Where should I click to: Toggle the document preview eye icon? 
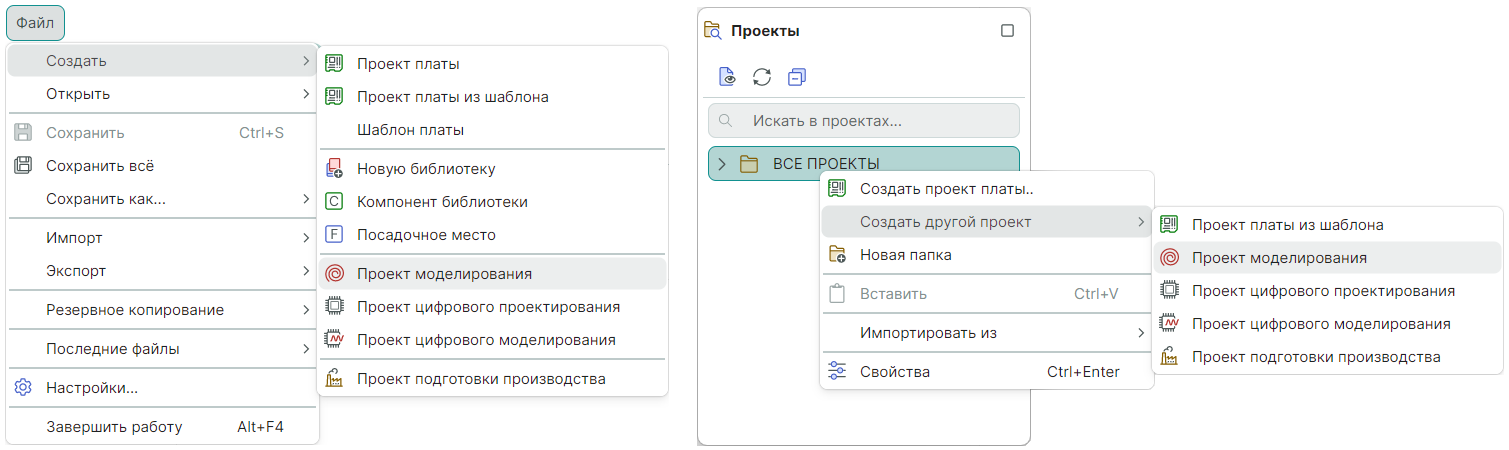[x=728, y=77]
